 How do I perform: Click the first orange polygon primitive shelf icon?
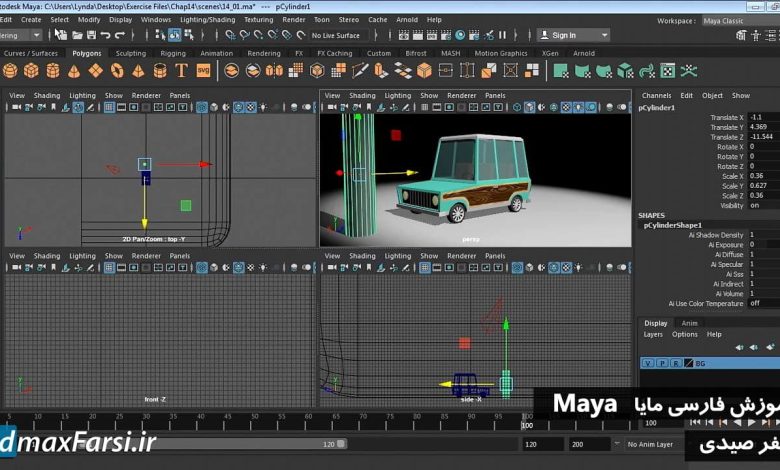coord(10,71)
